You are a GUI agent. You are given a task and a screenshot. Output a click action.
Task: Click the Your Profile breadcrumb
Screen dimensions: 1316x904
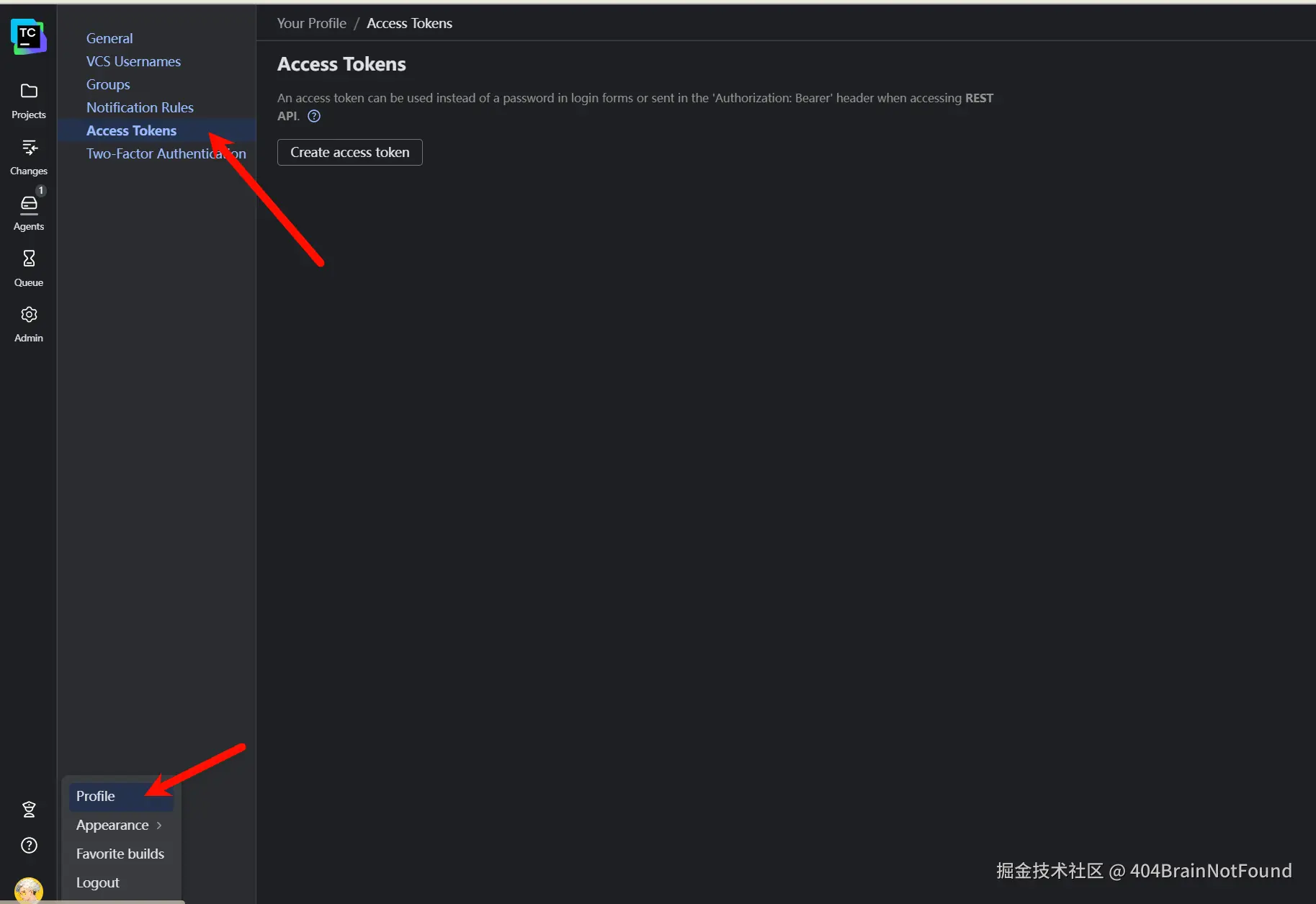click(311, 23)
